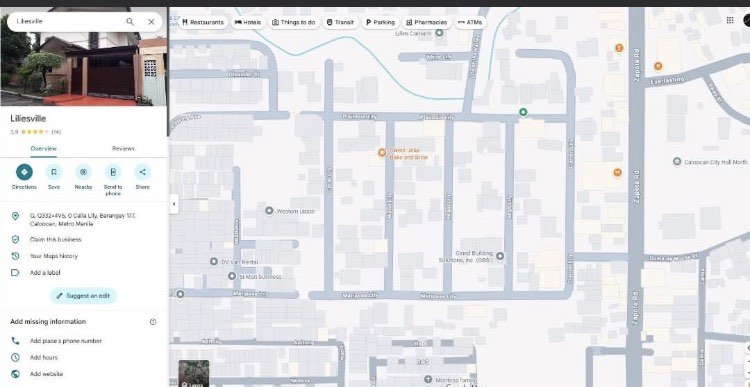Click the DV Van Rental marker
Image resolution: width=750 pixels, height=387 pixels.
tap(214, 262)
